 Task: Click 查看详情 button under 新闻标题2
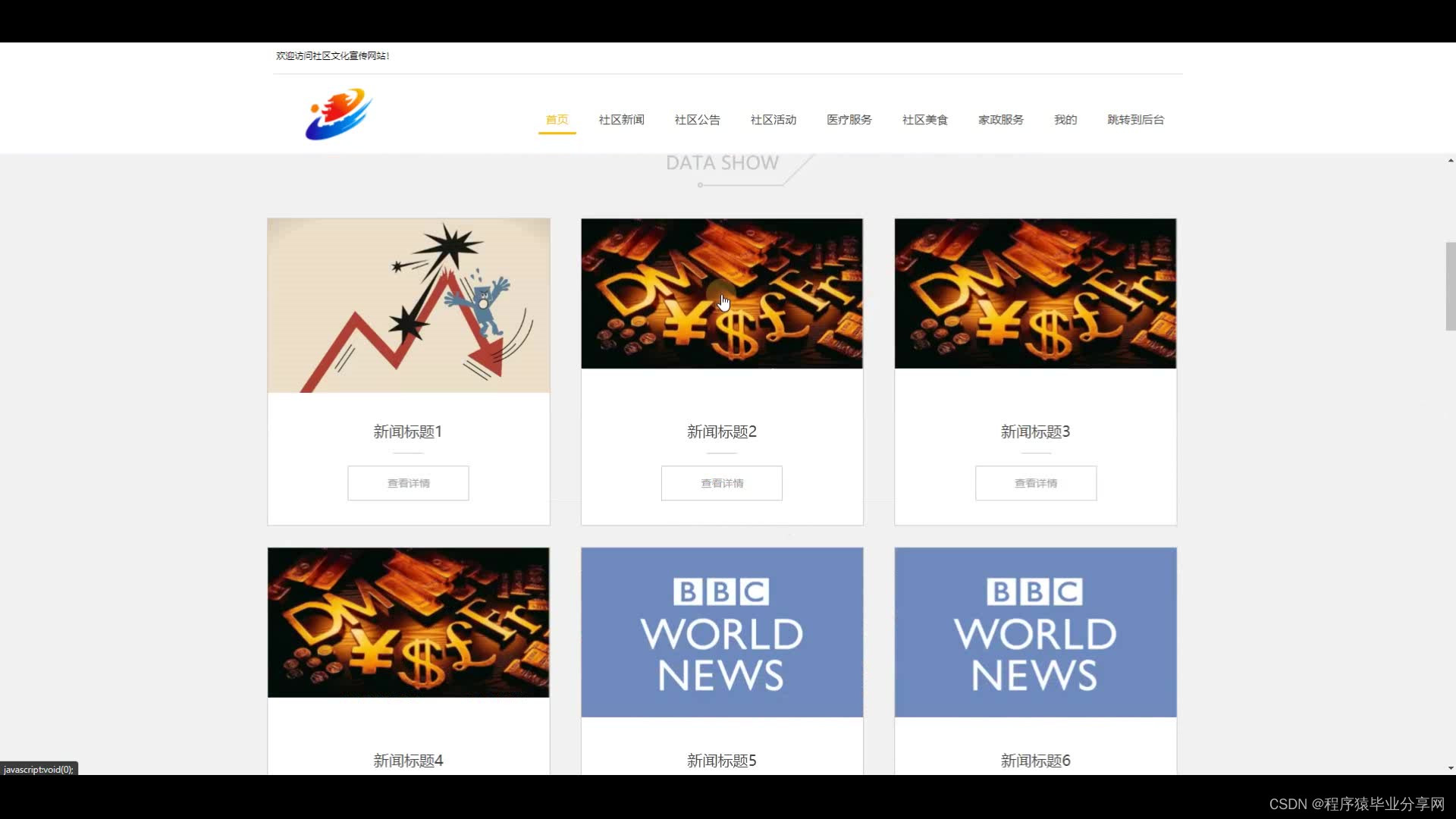tap(721, 483)
